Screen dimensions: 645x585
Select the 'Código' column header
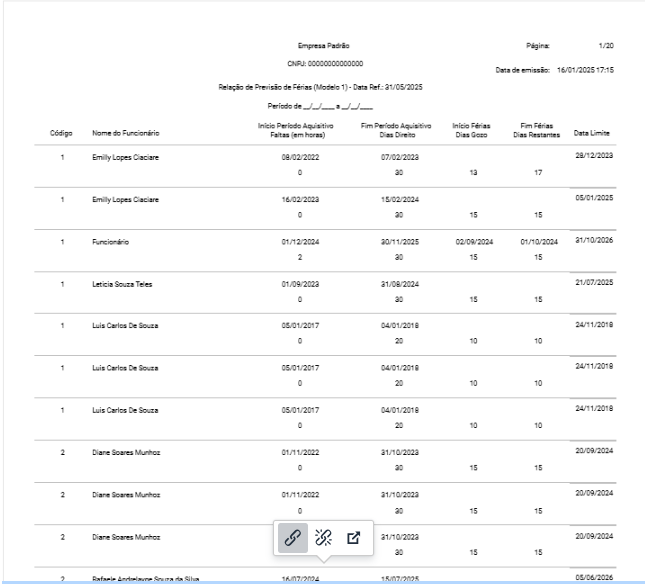61,133
